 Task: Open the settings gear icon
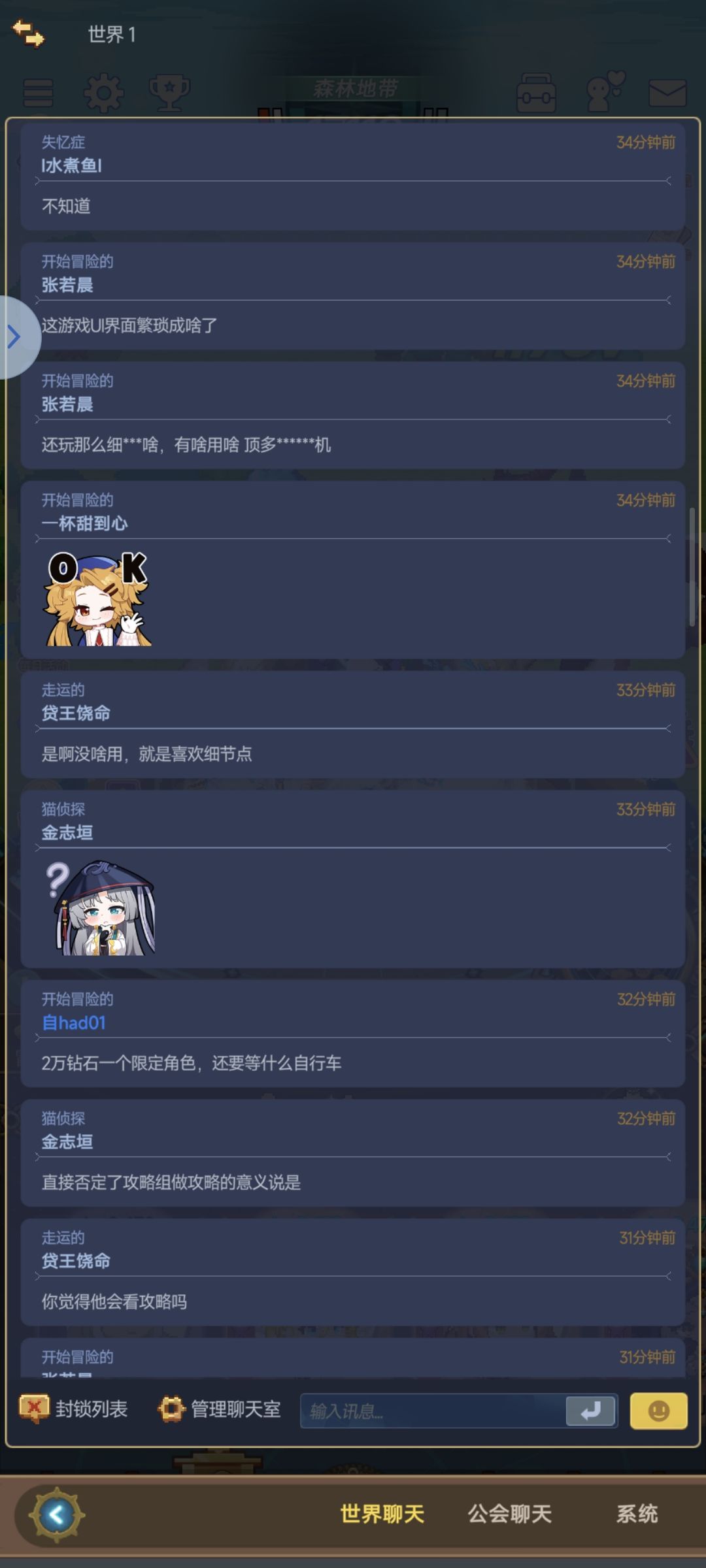tap(103, 93)
